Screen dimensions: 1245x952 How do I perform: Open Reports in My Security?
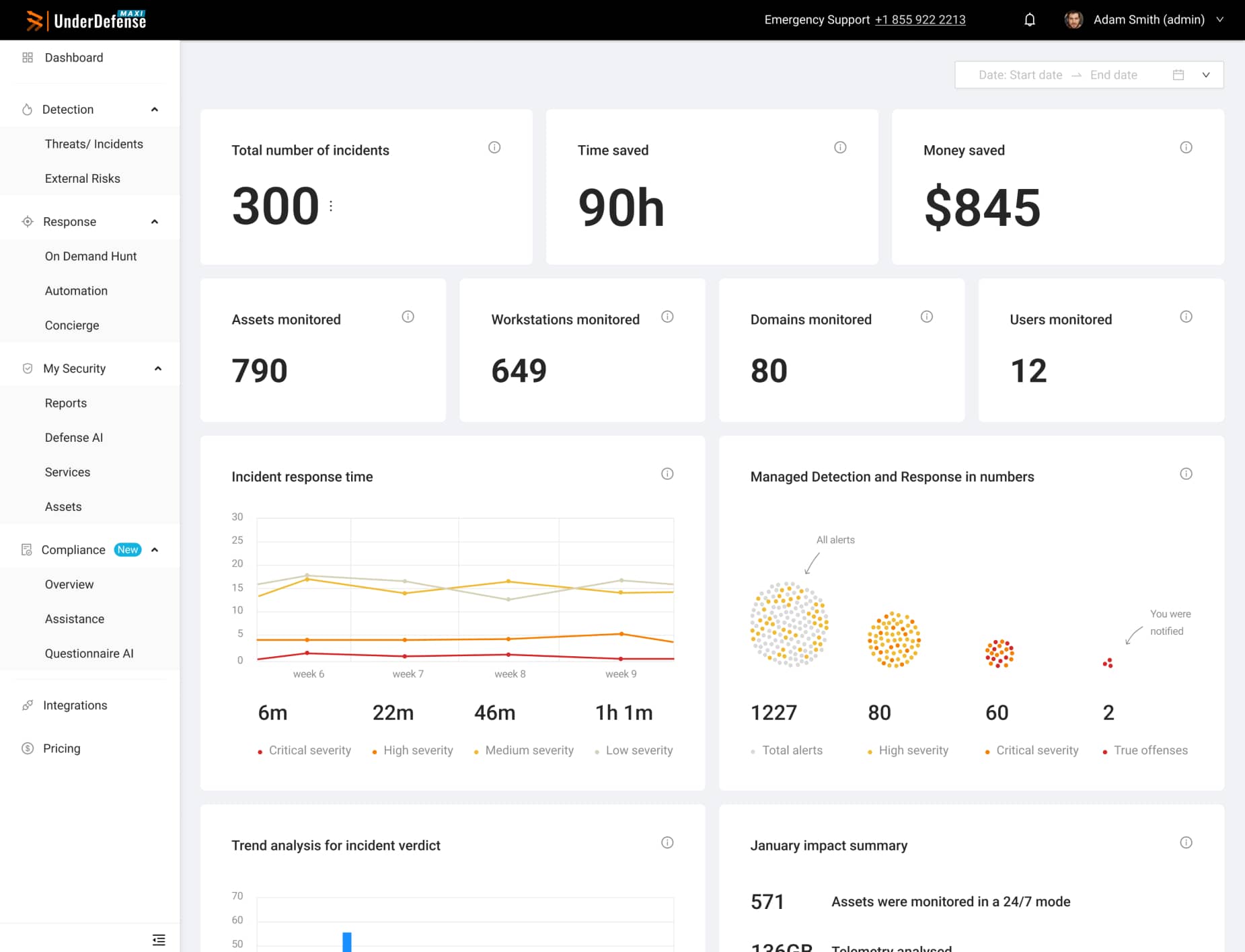coord(65,403)
